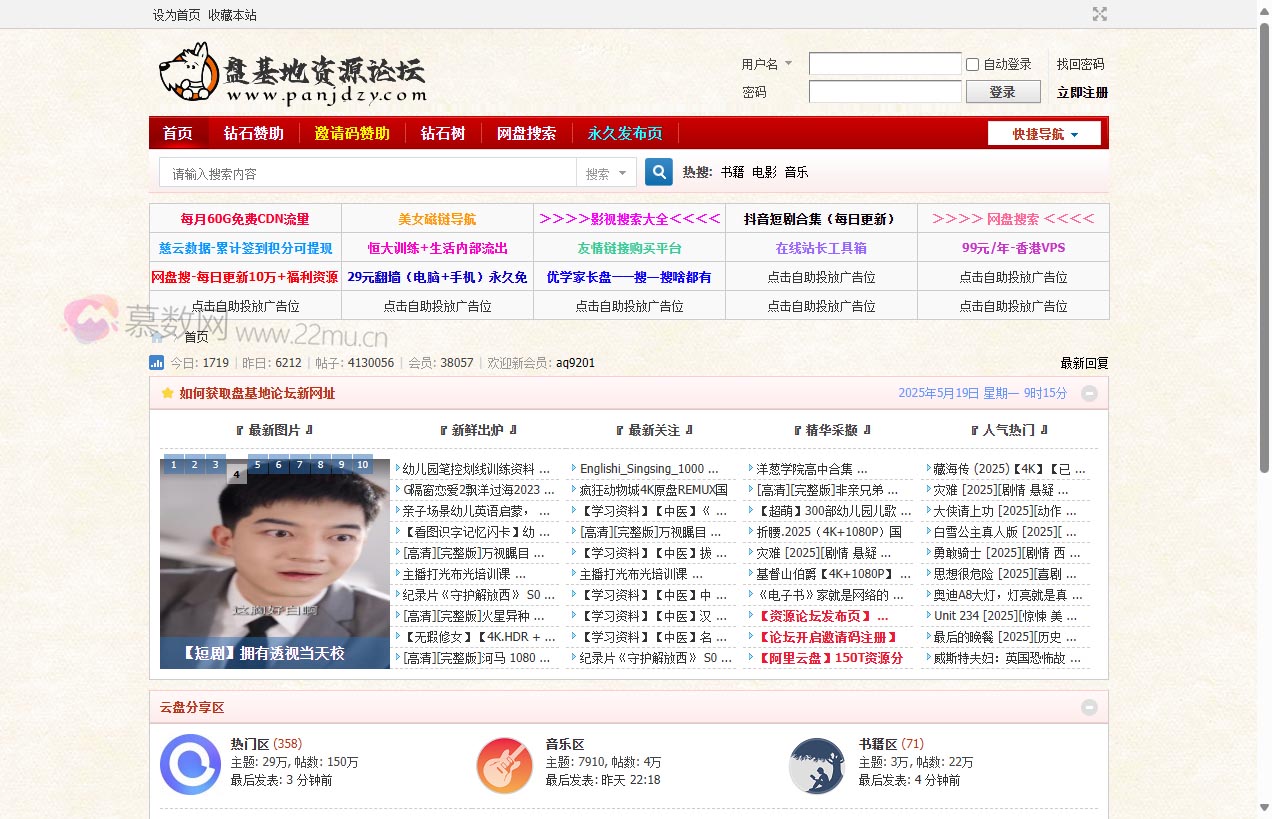Screen dimensions: 1272x819
Task: Click the fullscreen expand icon top right
Action: [1100, 14]
